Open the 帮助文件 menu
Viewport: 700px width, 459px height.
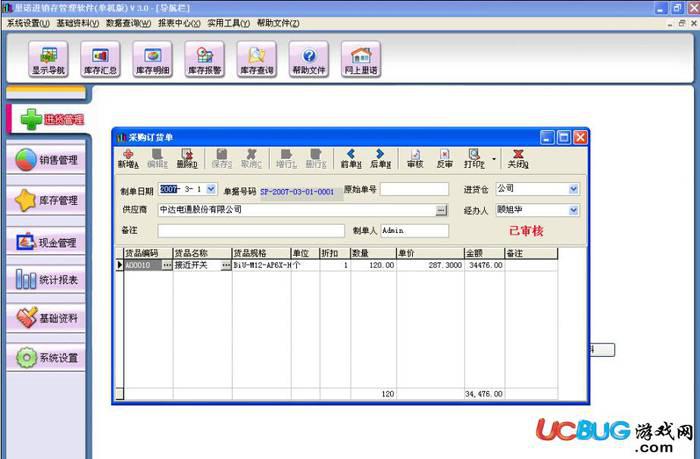tap(278, 23)
